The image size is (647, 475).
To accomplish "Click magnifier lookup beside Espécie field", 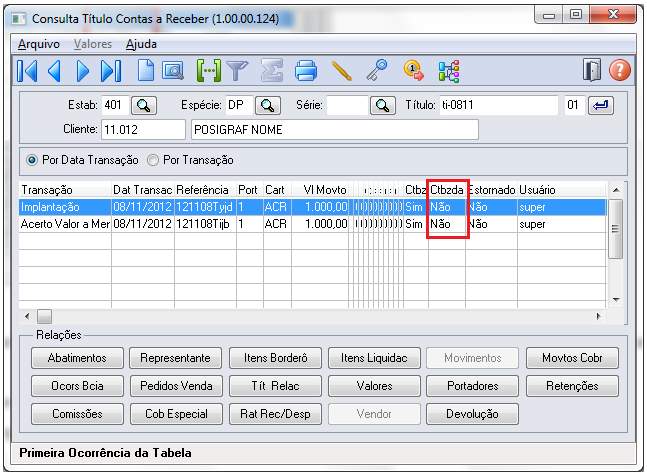I will coord(268,106).
